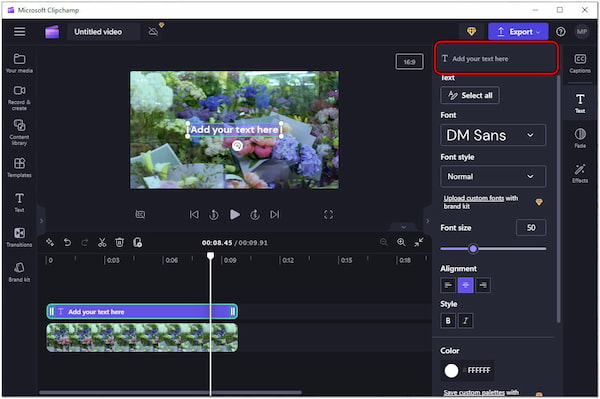Toggle italic text style

tap(466, 321)
